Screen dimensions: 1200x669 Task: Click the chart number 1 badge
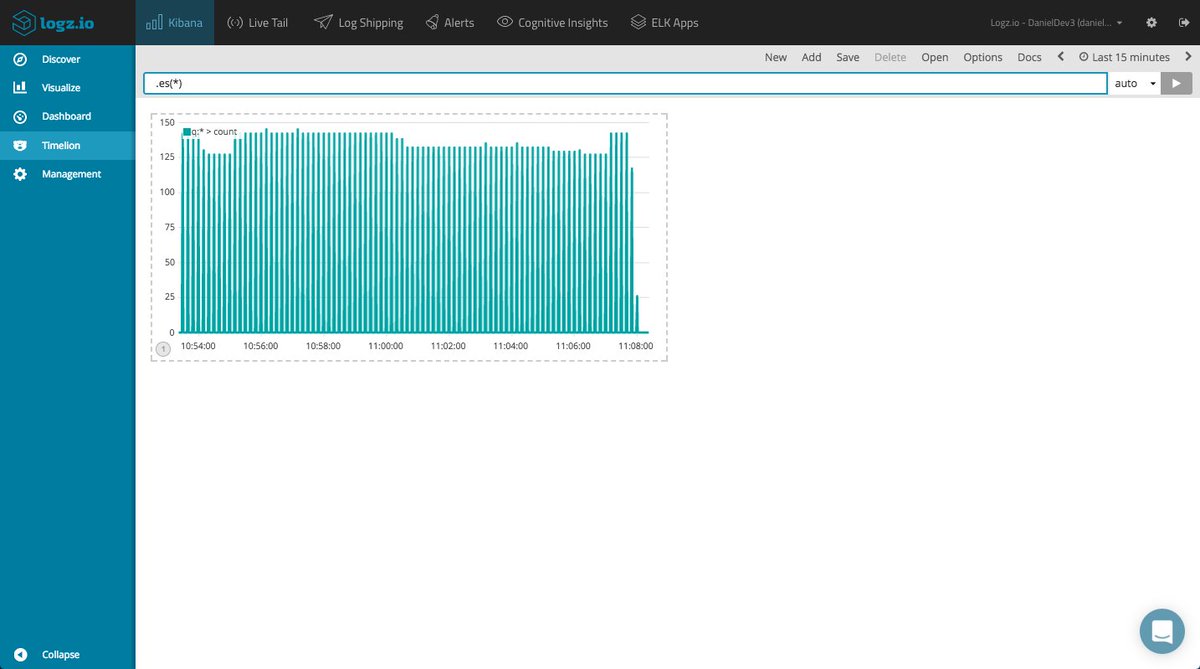(163, 348)
